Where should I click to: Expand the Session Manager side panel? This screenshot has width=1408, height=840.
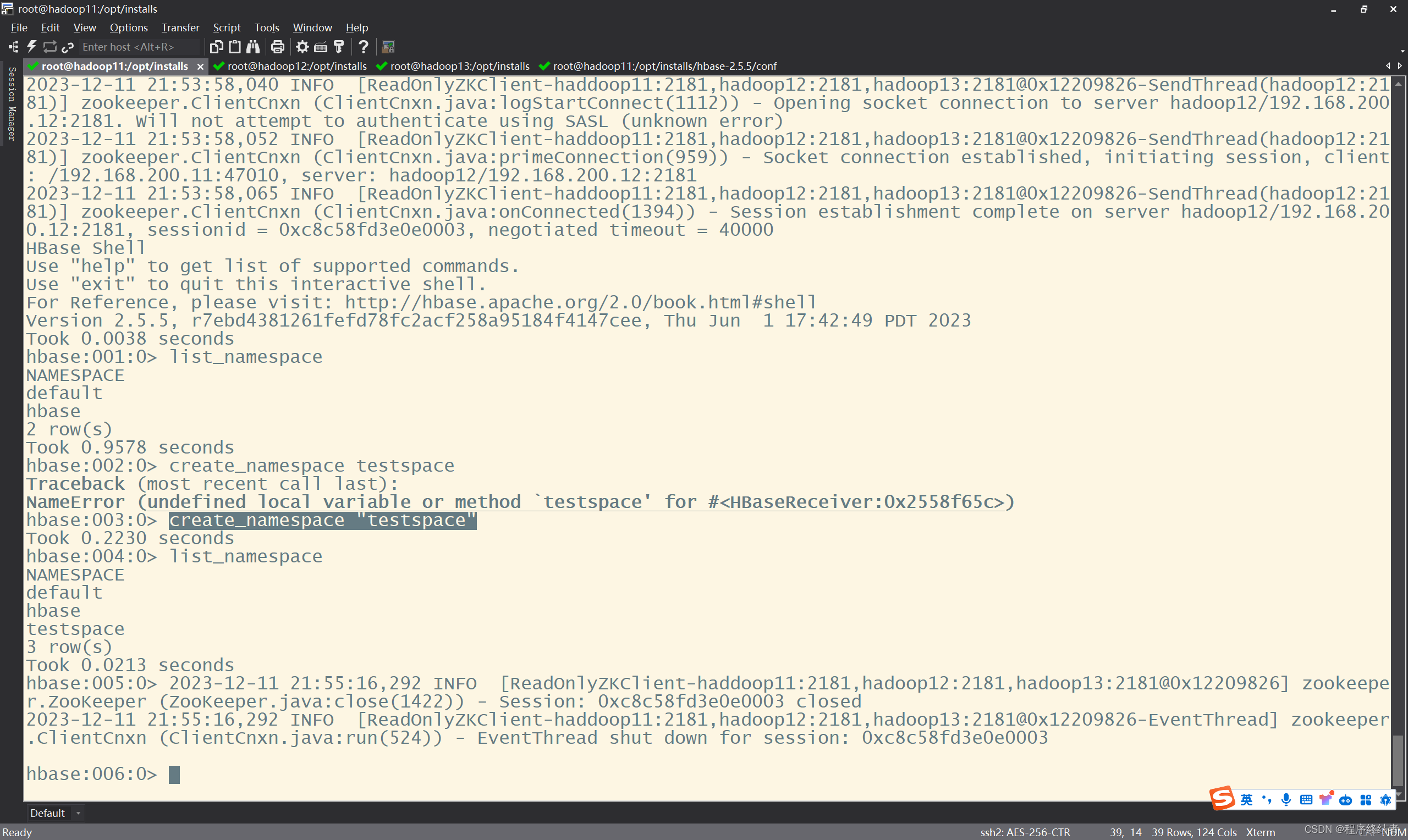[12, 103]
